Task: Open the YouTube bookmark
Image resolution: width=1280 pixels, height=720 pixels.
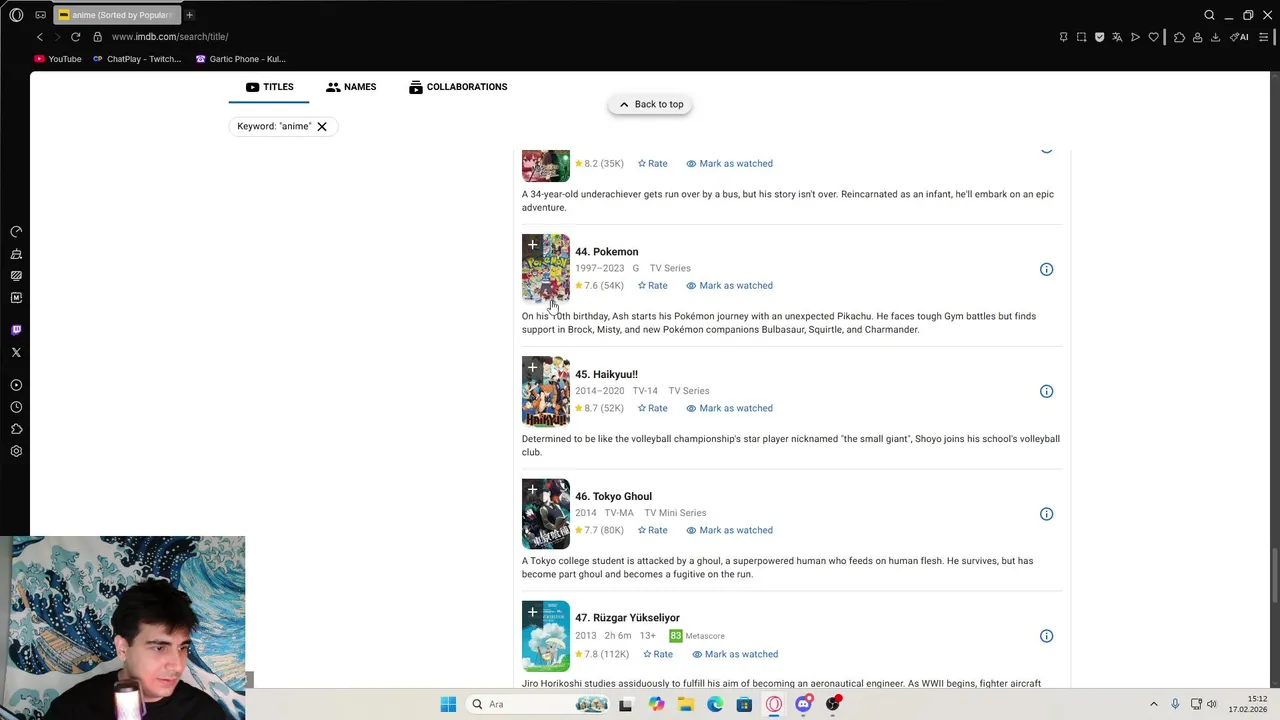Action: click(58, 59)
